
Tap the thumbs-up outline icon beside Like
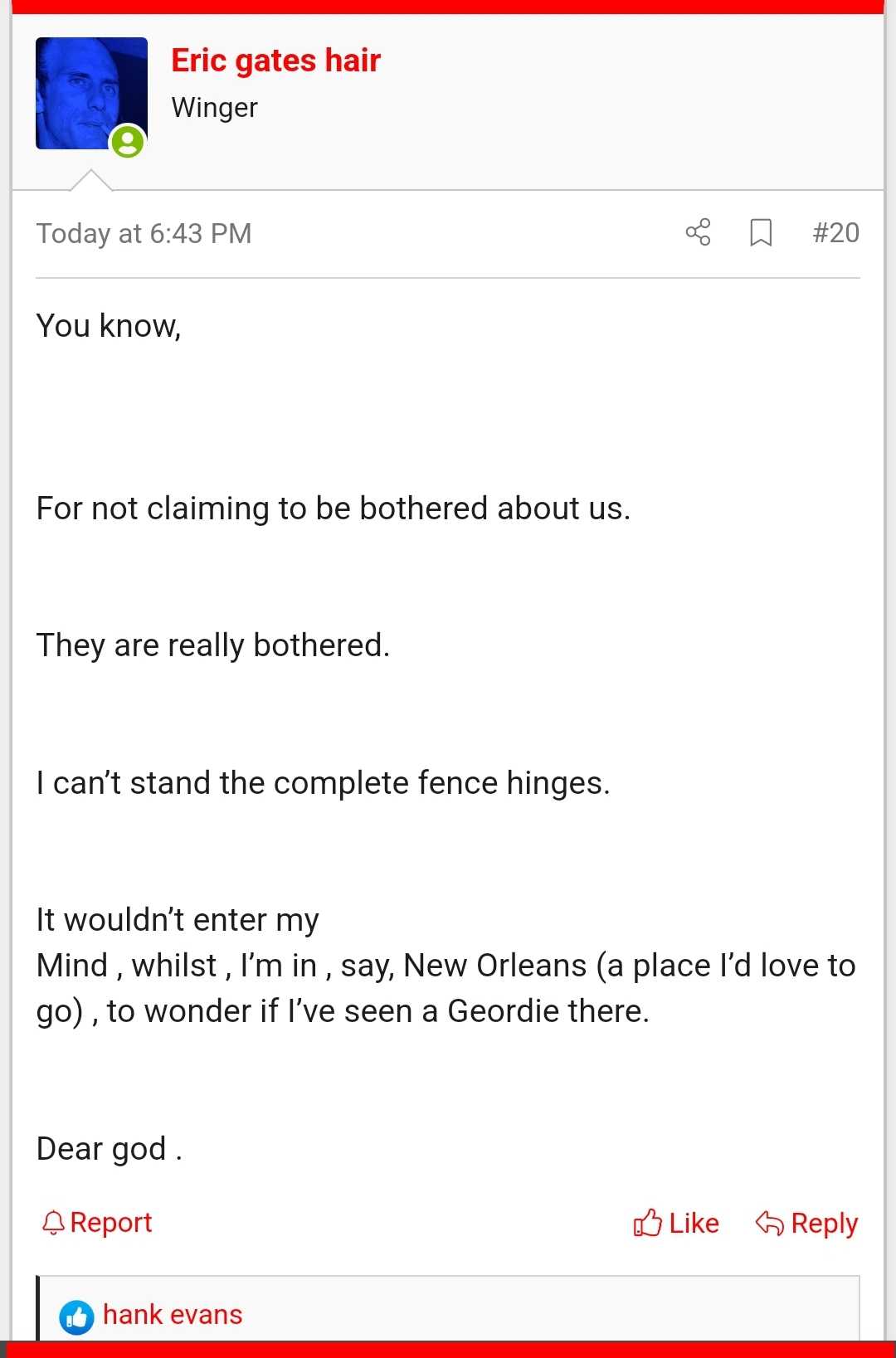click(647, 1223)
